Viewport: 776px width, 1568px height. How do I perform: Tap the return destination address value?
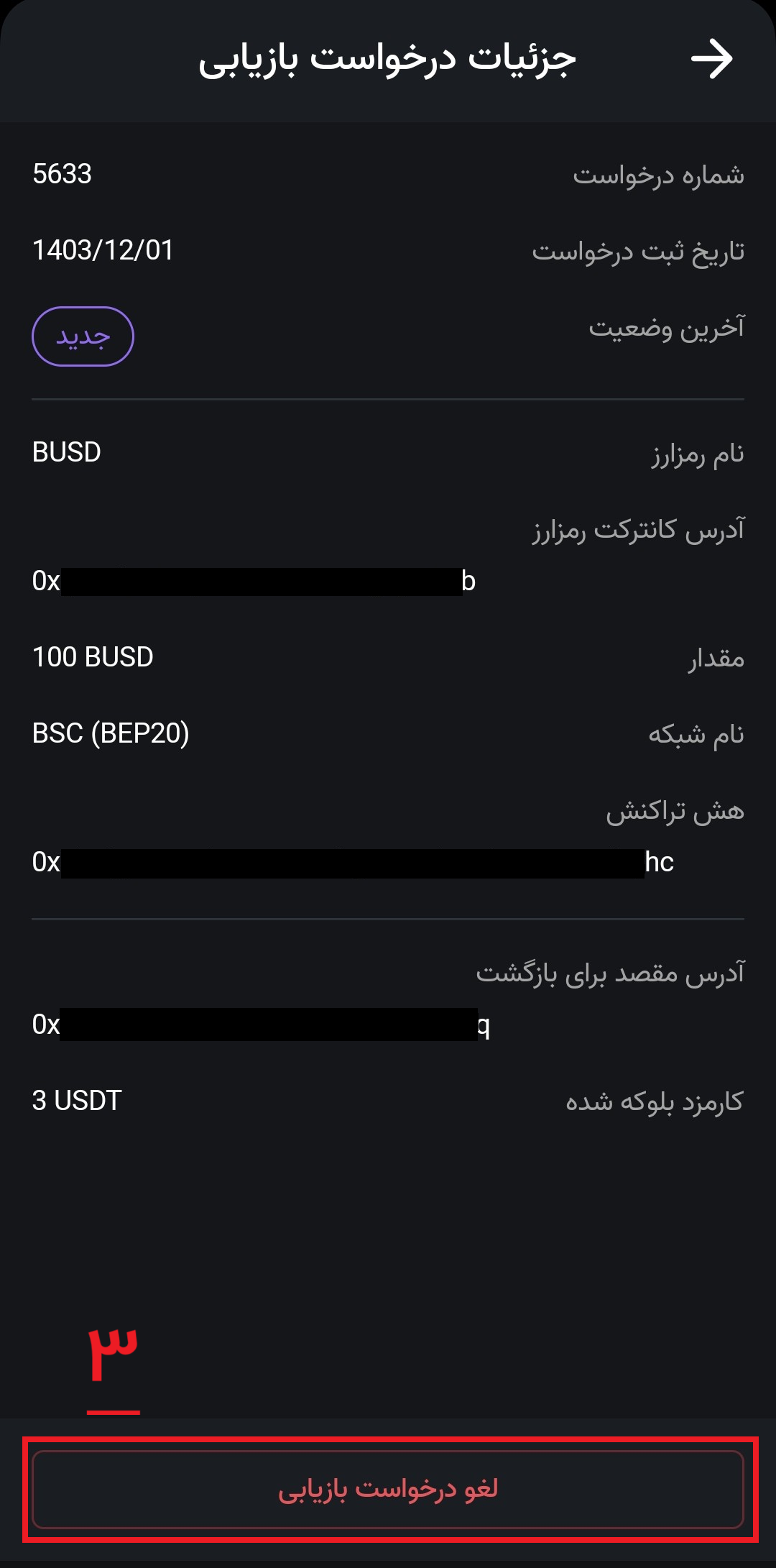(x=261, y=1024)
